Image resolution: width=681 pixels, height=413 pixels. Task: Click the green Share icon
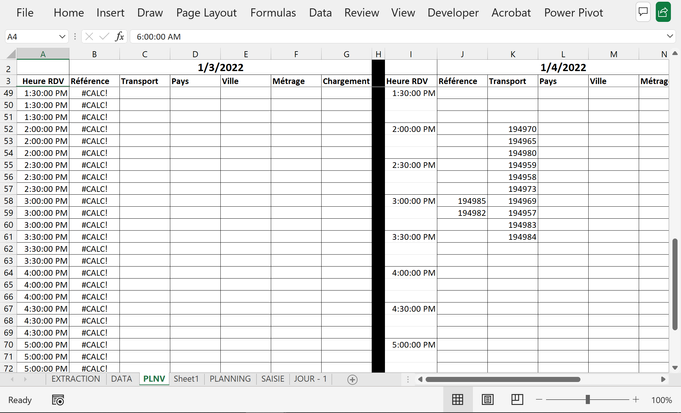(x=663, y=12)
